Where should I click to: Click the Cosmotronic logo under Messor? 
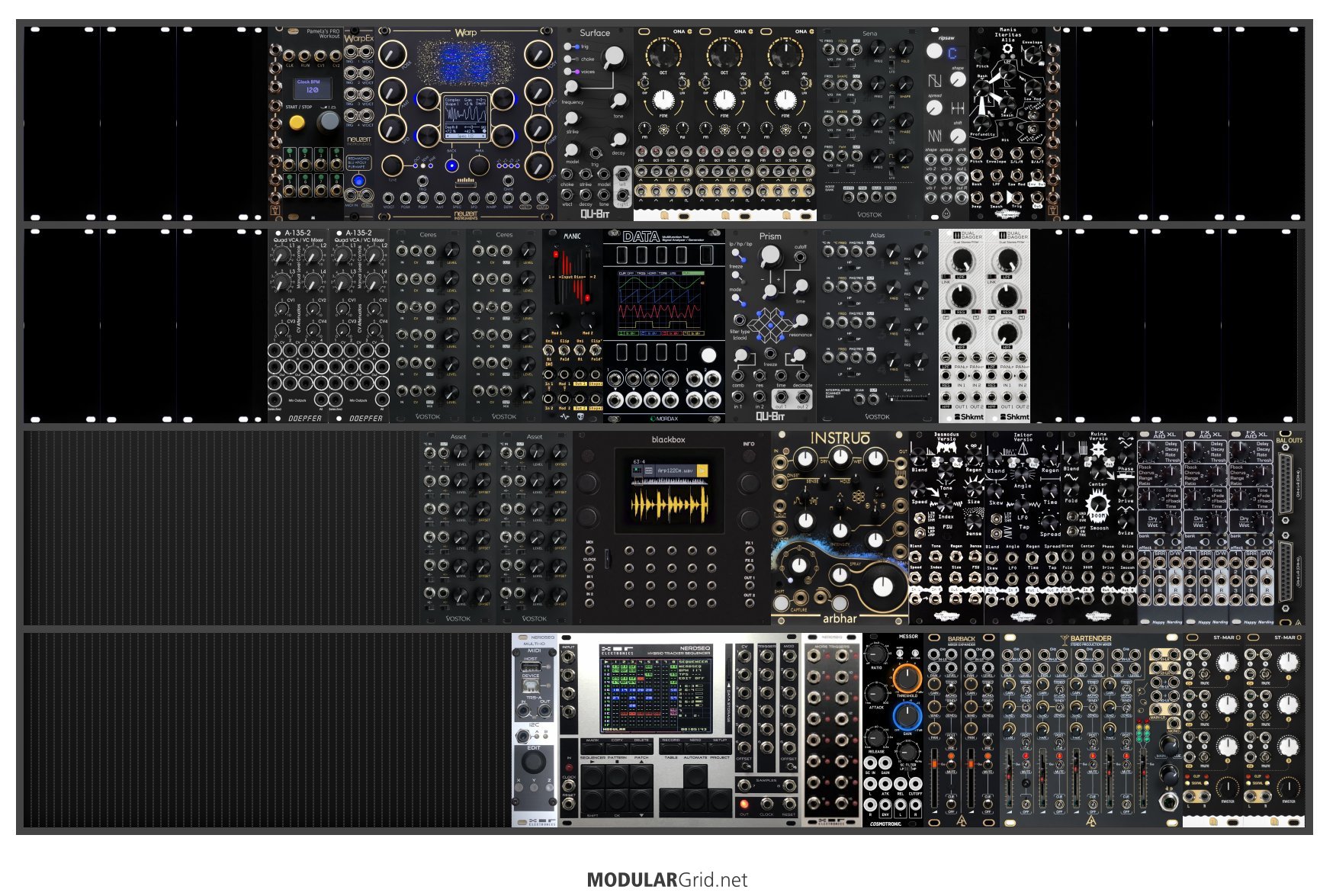pyautogui.click(x=885, y=824)
